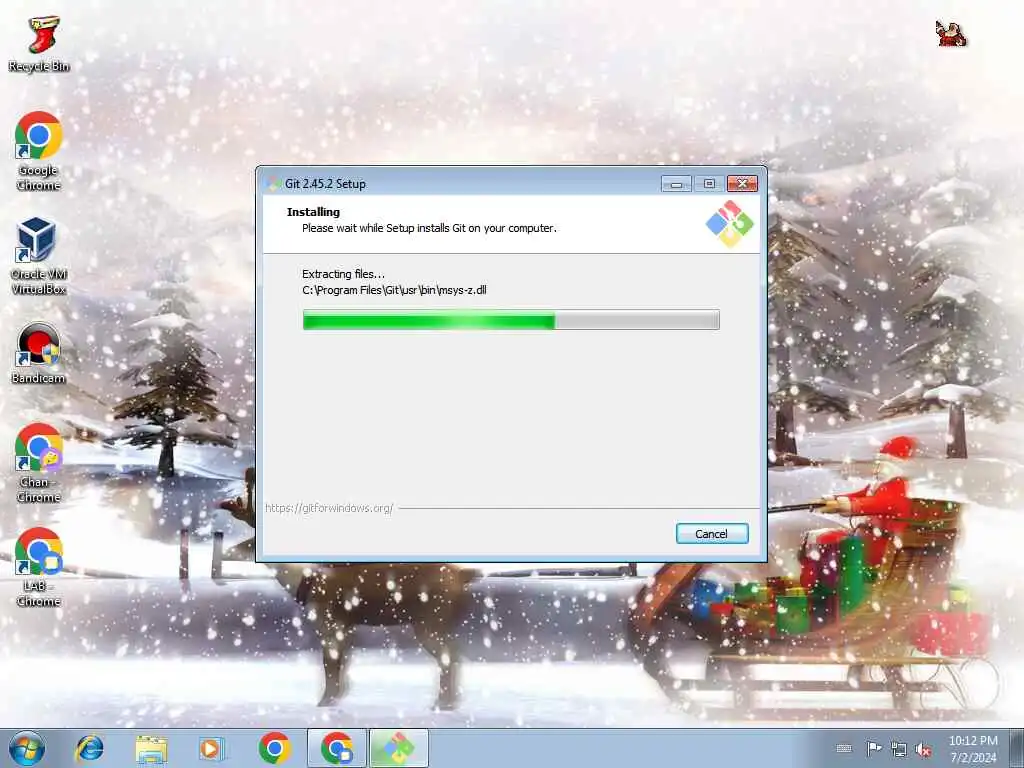
Task: Minimize the Git 2.45.2 Setup window
Action: click(676, 184)
